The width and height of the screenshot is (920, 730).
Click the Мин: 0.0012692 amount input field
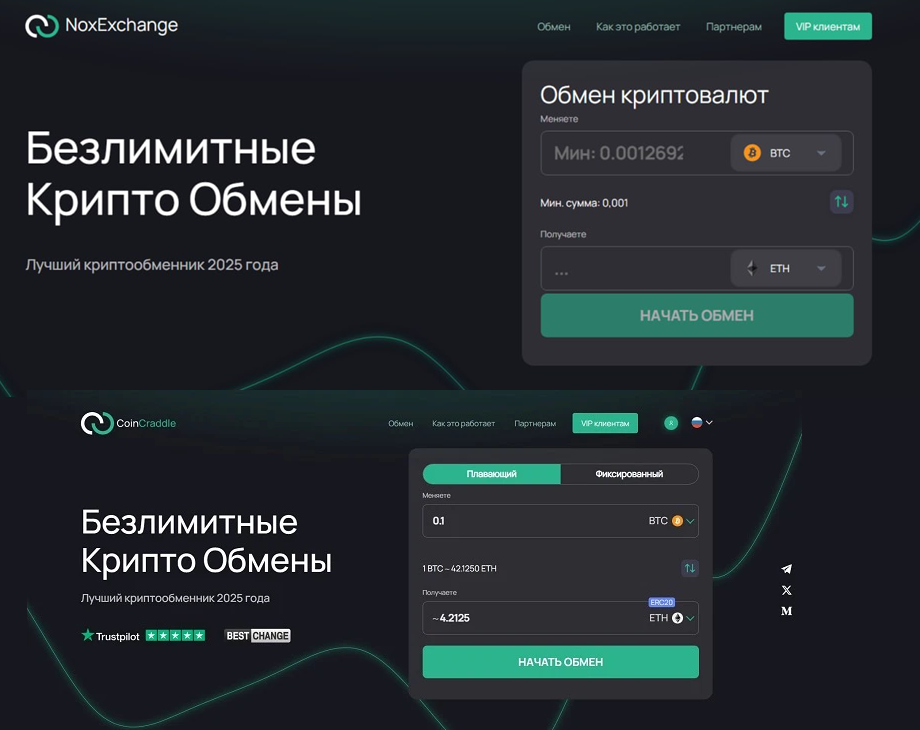click(634, 153)
